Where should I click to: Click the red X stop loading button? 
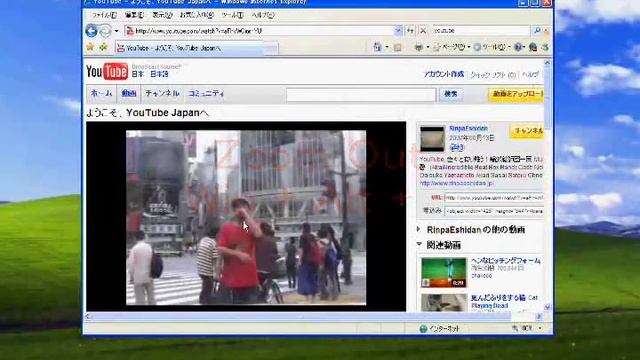423,31
